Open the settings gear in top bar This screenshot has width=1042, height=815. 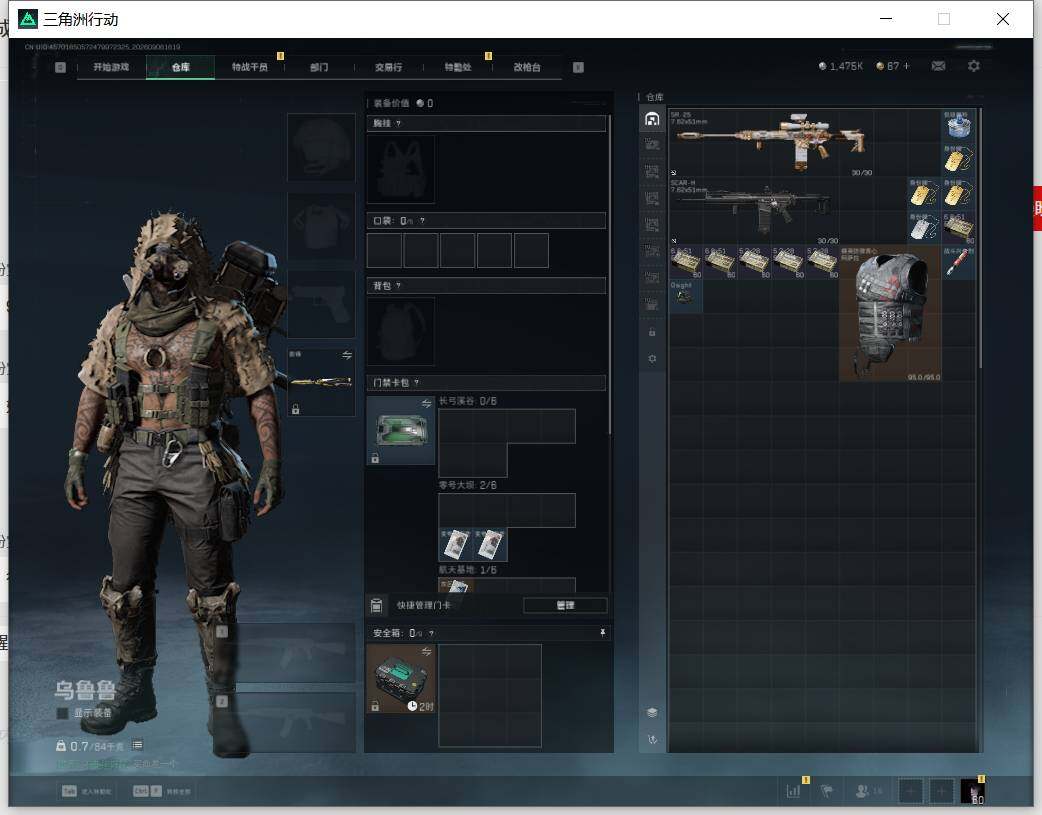click(974, 66)
